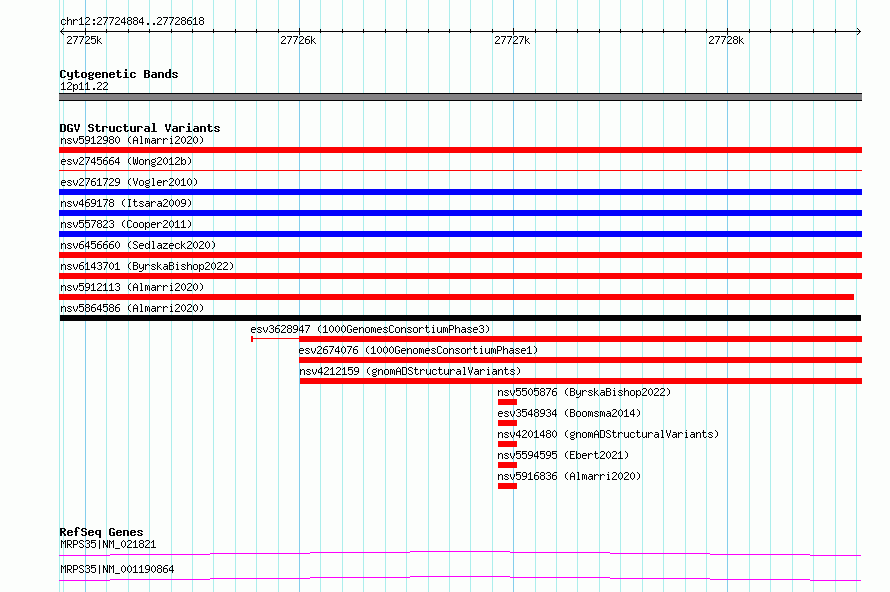
Task: Click the nsv469178 (Itsara2009) label
Action: (x=126, y=203)
